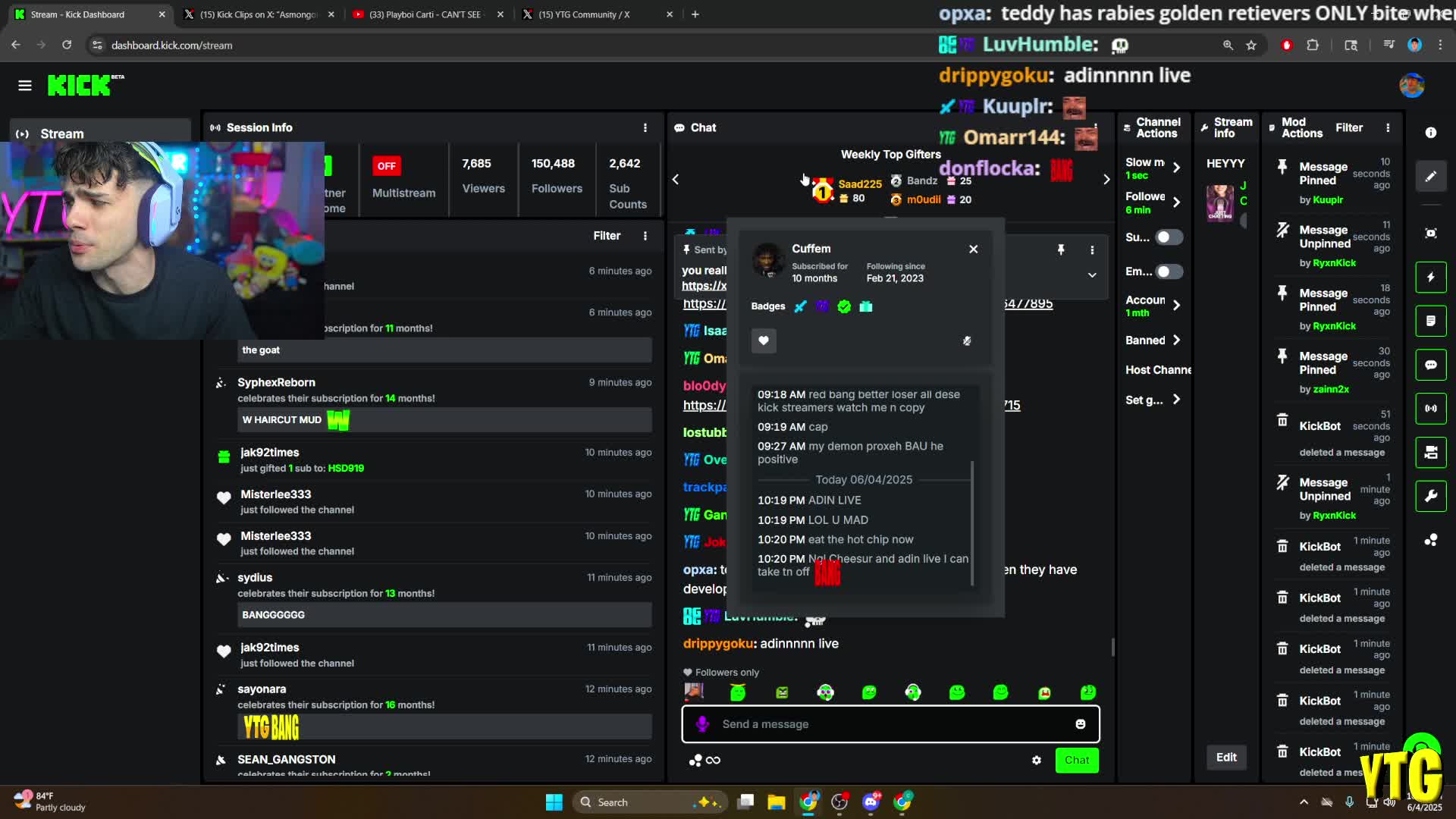The width and height of the screenshot is (1456, 819).
Task: Open the pinned message three-dot options
Action: click(1092, 249)
